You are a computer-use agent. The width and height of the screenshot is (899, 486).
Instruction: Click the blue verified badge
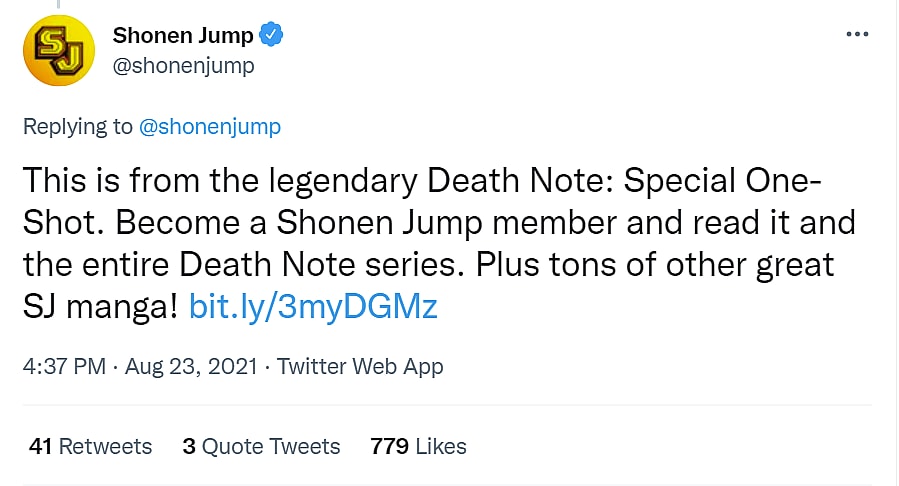[271, 36]
